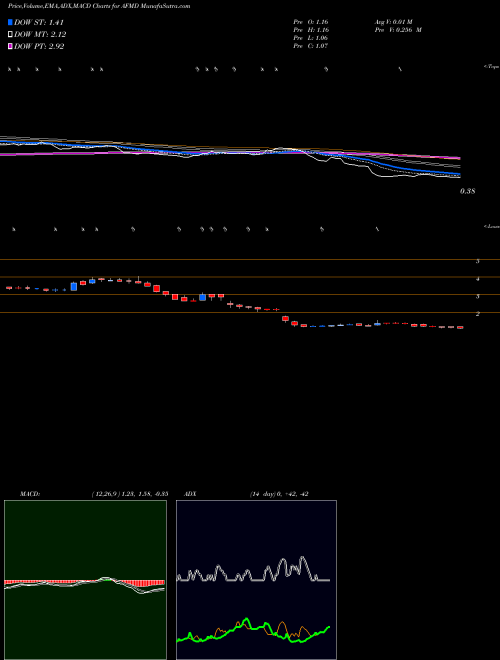
Task: Click the price axis label 4
Action: click(478, 279)
